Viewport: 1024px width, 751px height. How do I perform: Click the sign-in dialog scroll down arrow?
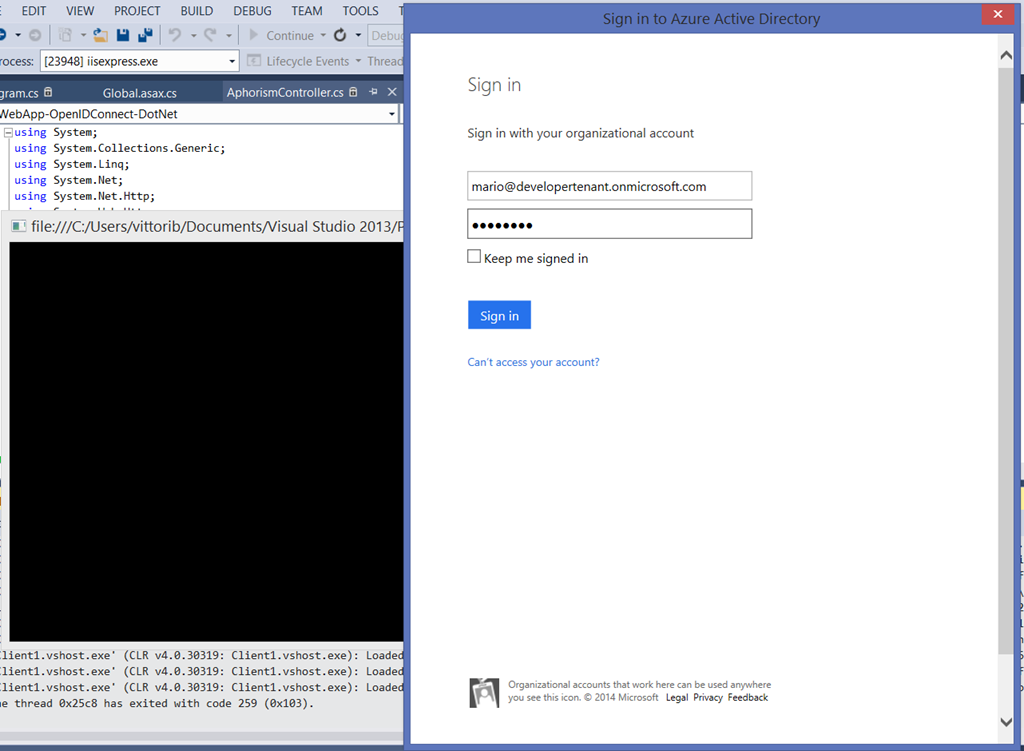1006,722
